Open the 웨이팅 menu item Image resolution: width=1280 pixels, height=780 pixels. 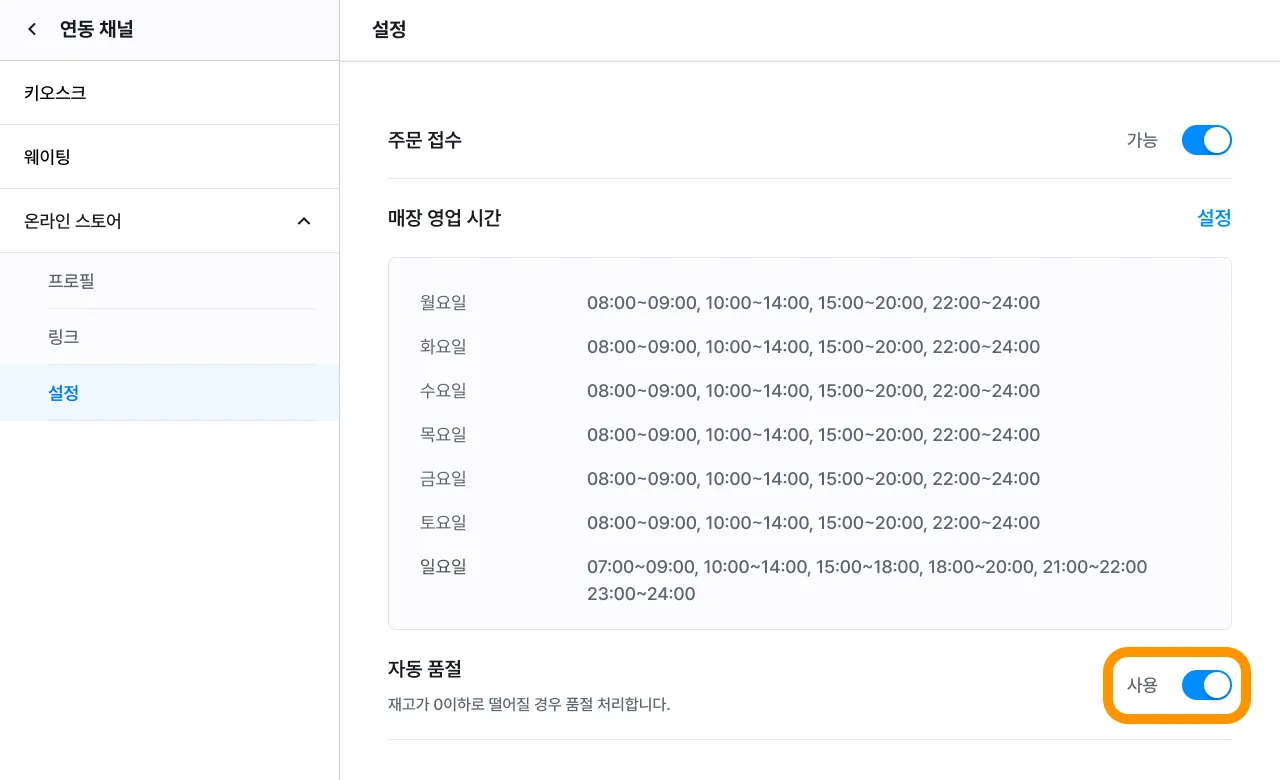pos(47,157)
